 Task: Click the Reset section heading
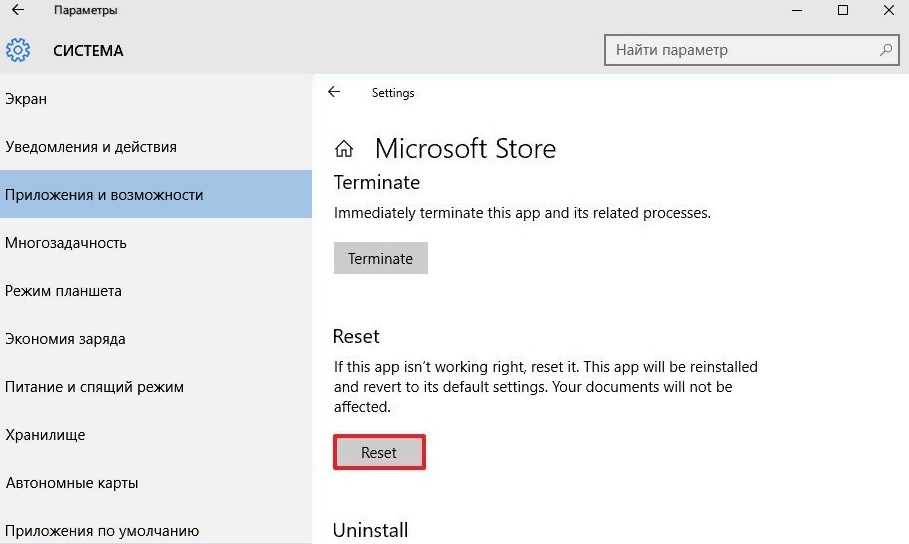click(356, 336)
